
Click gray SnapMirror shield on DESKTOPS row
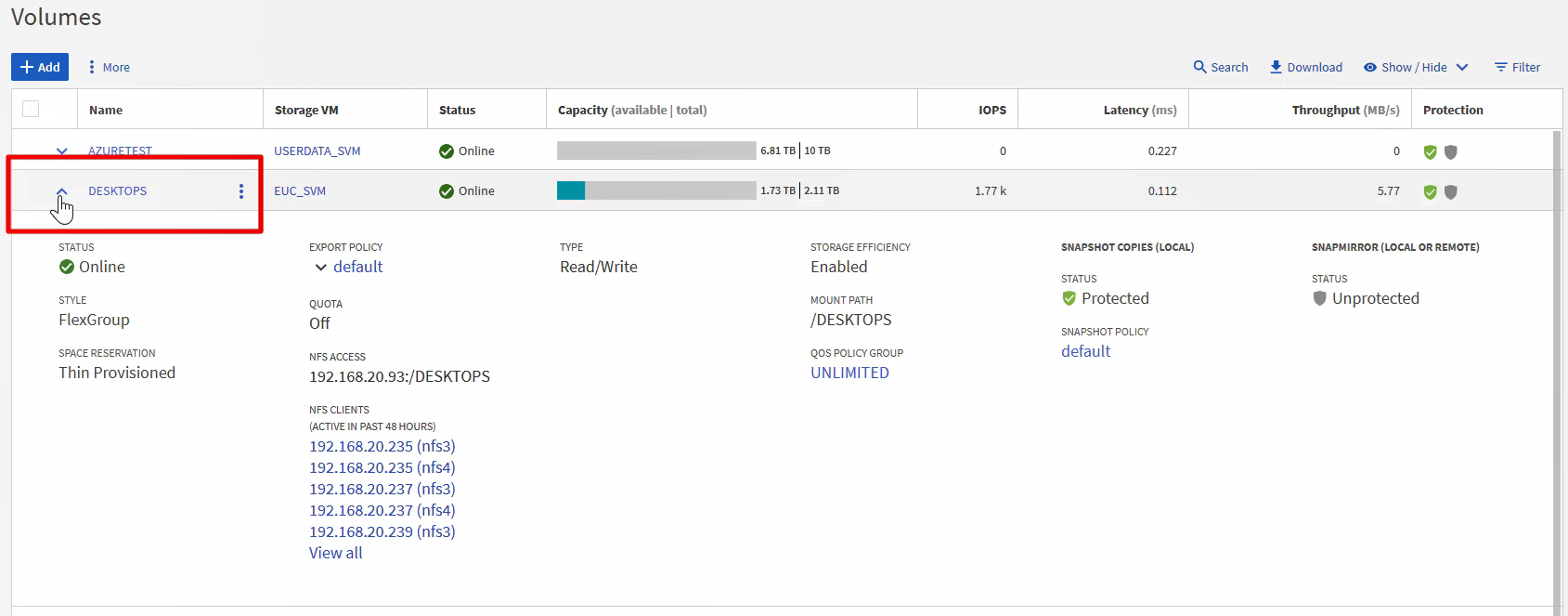click(x=1451, y=192)
